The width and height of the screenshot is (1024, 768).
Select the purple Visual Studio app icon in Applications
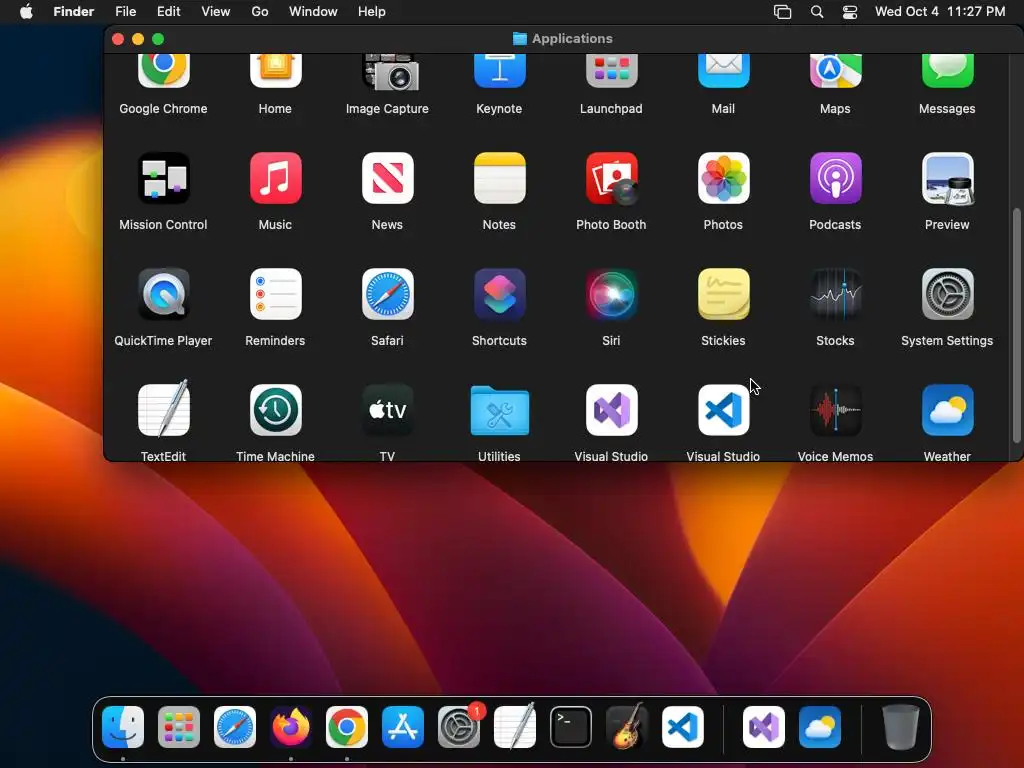(x=611, y=410)
